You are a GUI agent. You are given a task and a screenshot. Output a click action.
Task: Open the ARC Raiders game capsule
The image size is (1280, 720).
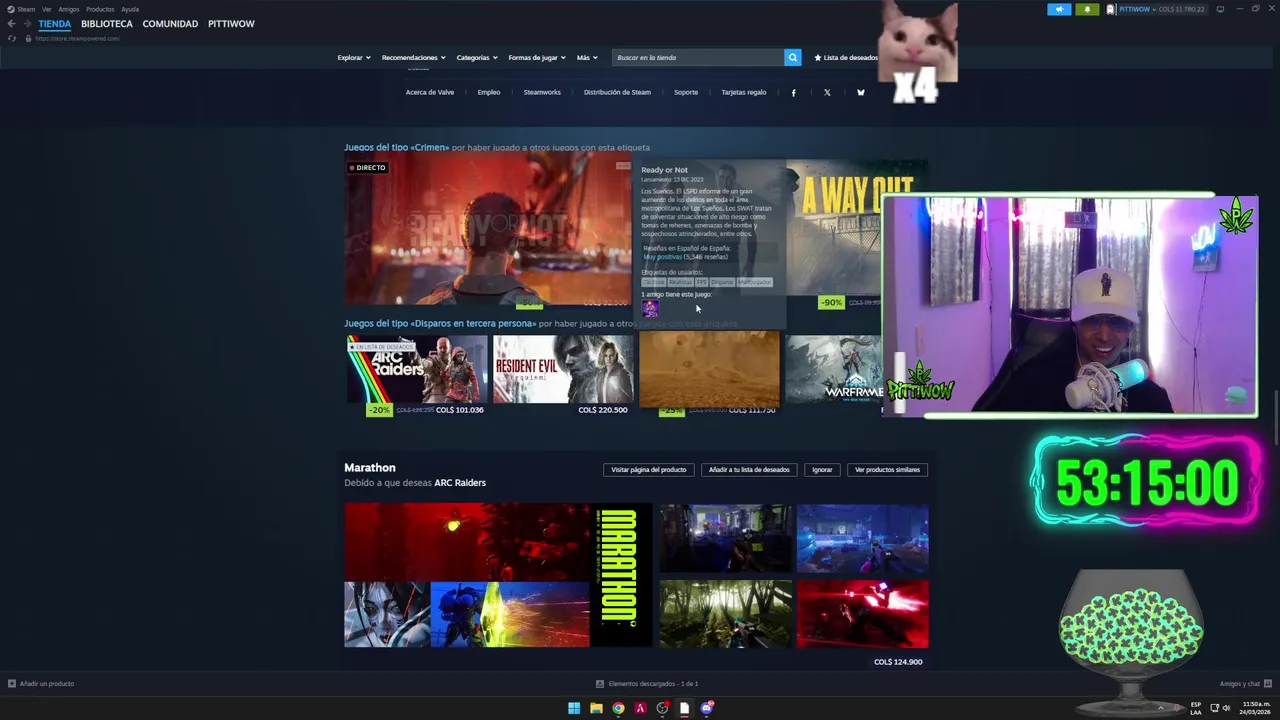click(x=416, y=369)
